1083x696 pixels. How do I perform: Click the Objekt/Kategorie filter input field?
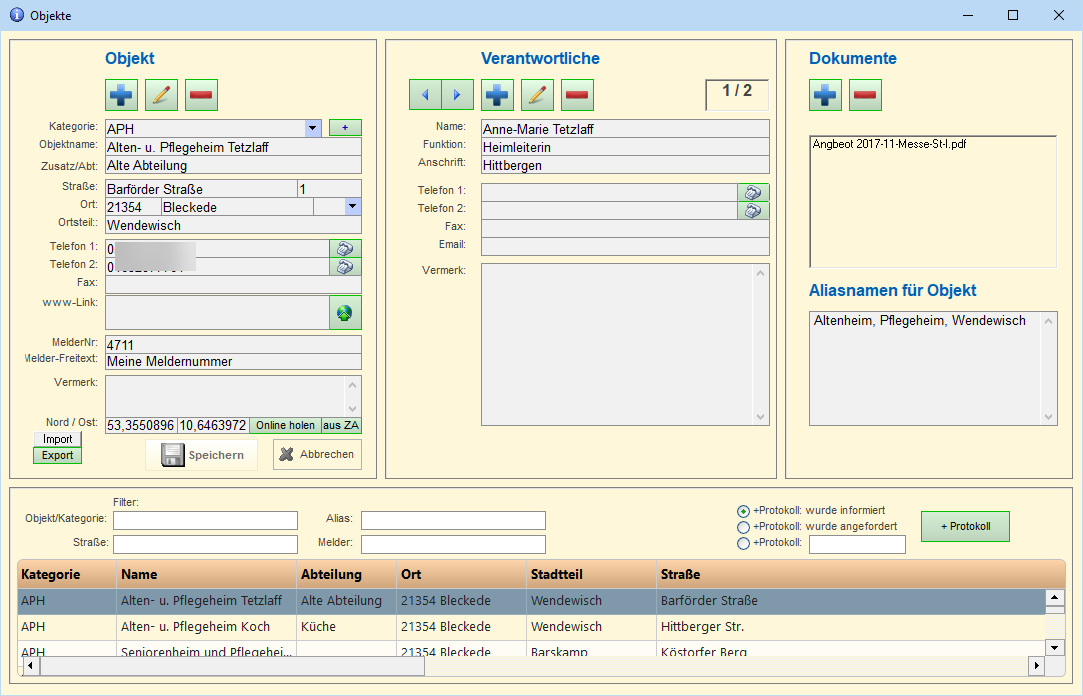point(205,520)
